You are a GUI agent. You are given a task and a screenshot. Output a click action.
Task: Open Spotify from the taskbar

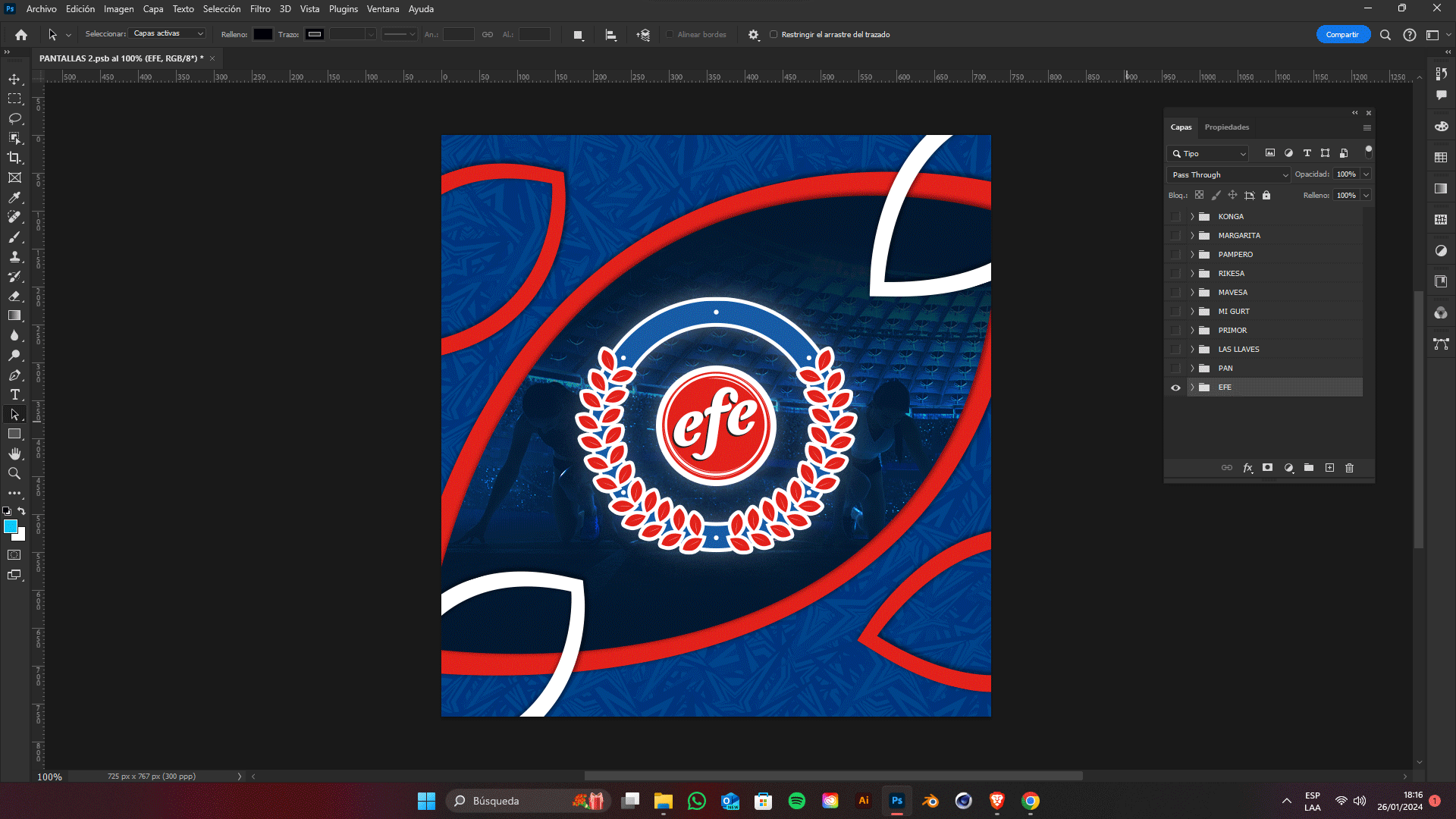[x=796, y=801]
